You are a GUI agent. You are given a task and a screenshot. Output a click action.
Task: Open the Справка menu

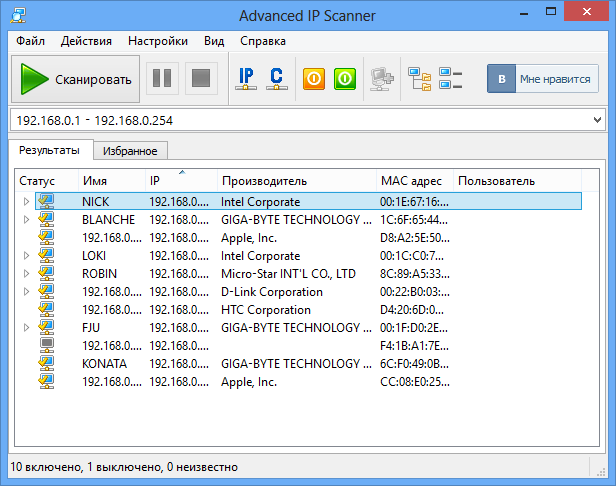(x=263, y=41)
